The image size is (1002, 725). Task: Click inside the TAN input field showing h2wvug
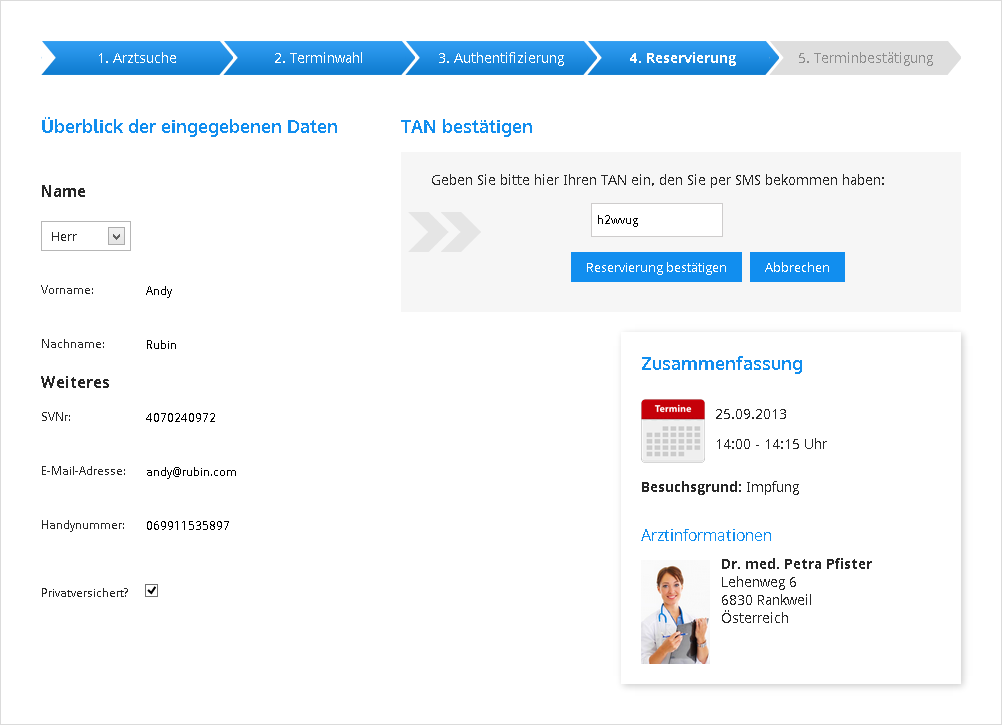coord(656,219)
